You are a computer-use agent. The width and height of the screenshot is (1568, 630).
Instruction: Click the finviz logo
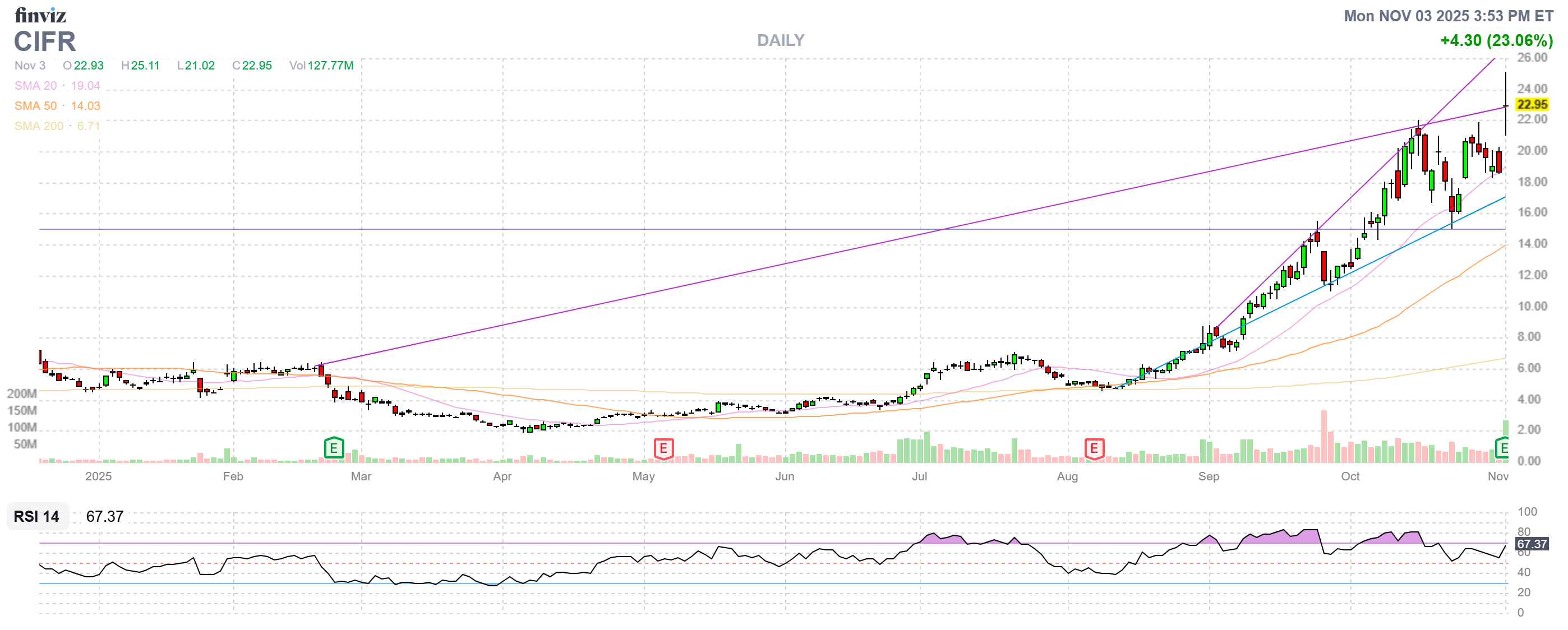[x=40, y=15]
